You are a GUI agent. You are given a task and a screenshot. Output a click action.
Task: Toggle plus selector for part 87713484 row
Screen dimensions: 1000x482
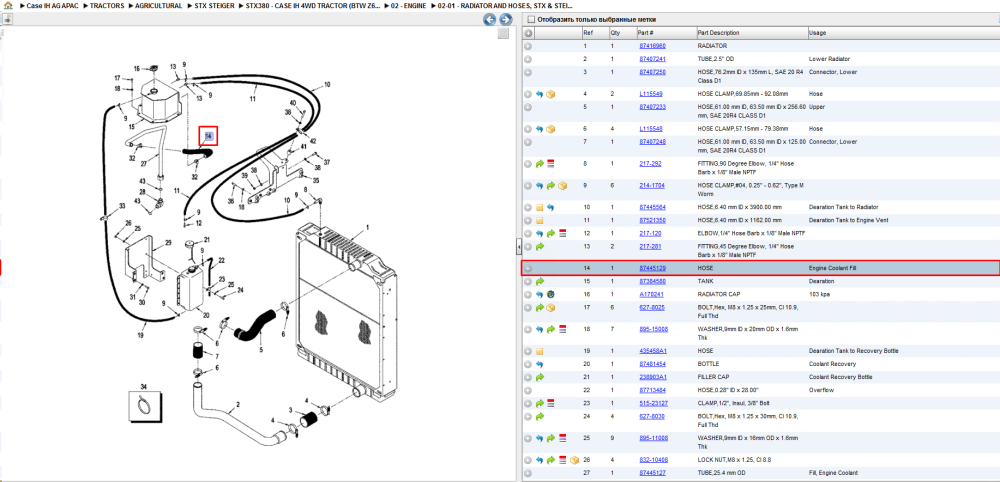pyautogui.click(x=529, y=390)
